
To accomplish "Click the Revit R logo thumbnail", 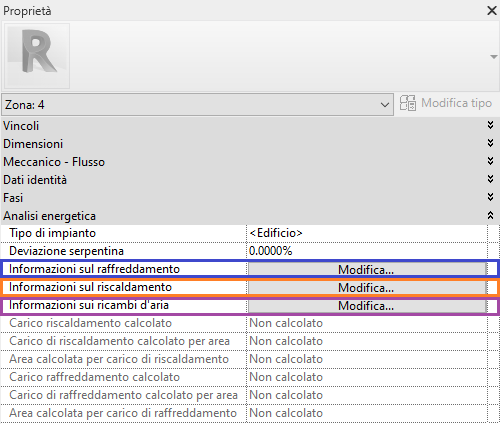I will 37,56.
